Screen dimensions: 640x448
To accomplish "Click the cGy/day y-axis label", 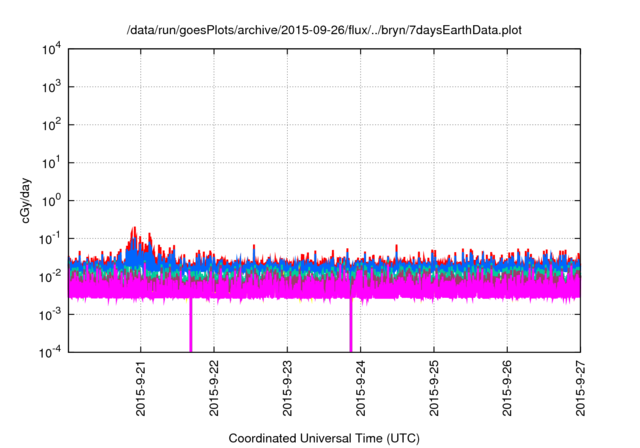I will click(x=25, y=200).
